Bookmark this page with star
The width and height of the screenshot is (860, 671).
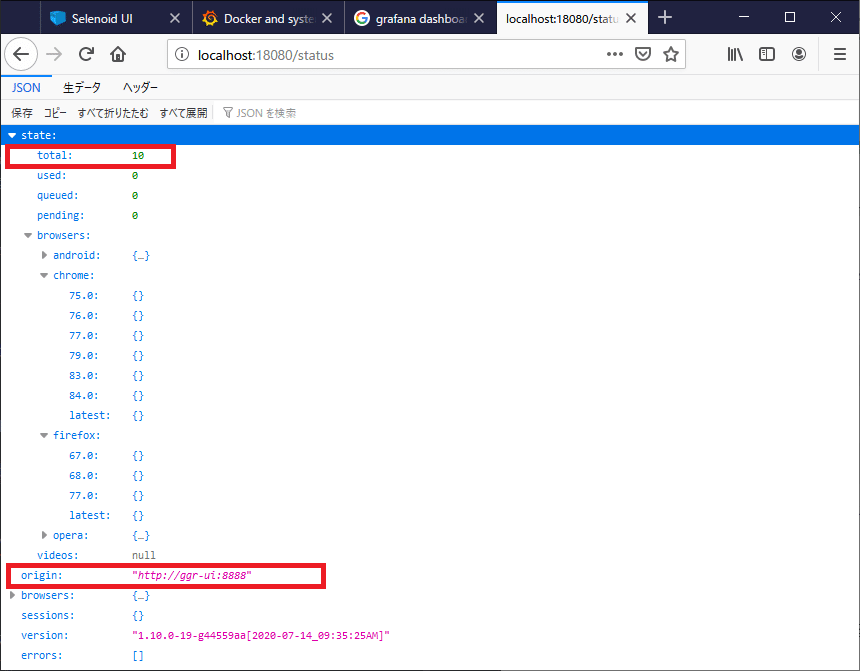coord(671,54)
